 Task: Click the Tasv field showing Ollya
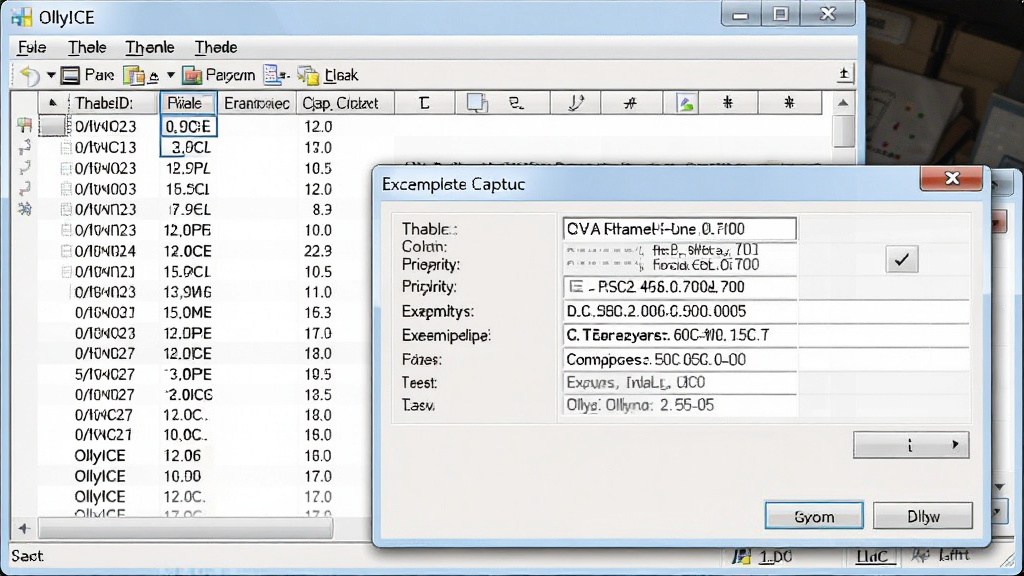[679, 405]
